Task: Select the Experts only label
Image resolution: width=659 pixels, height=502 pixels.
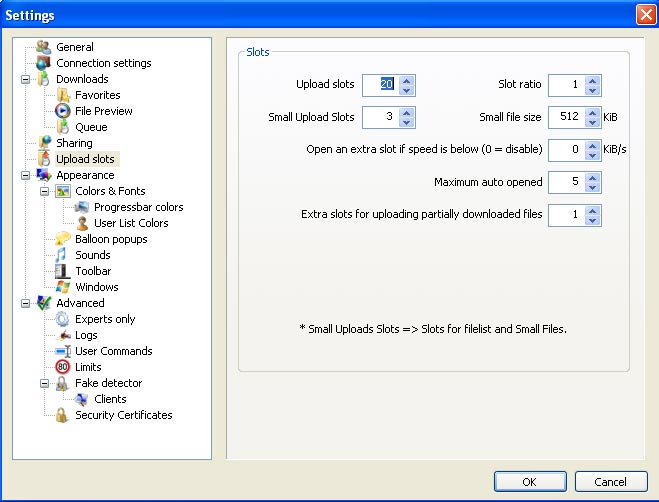Action: (x=105, y=319)
